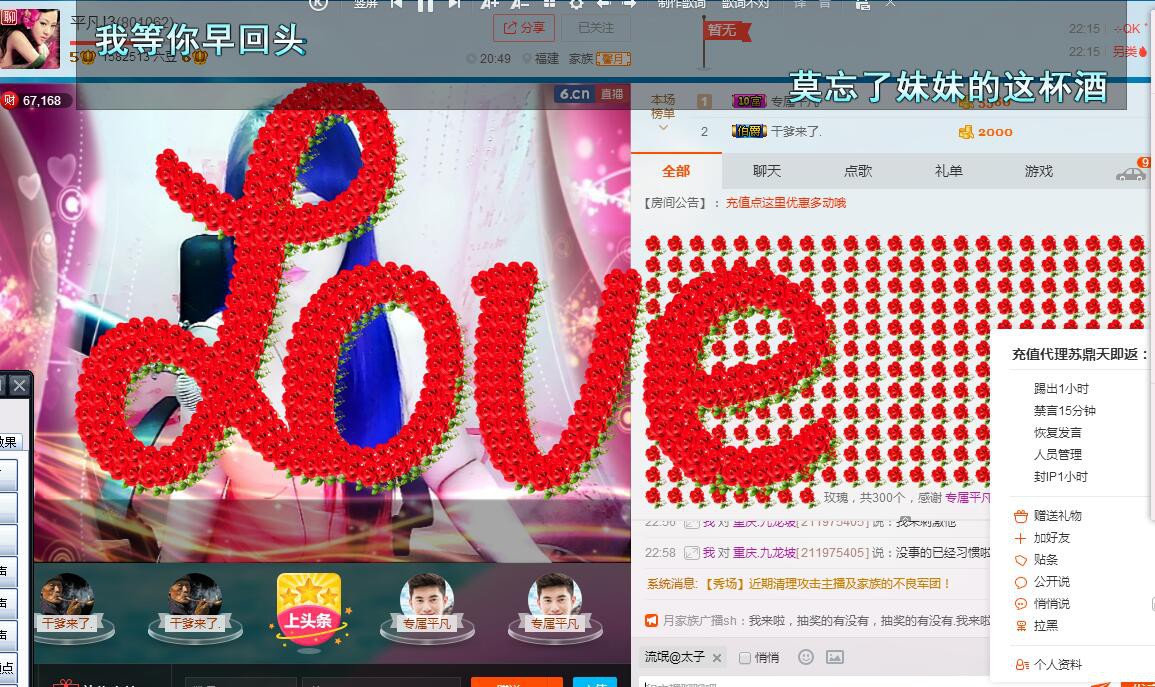Open the 点歌 song request tab

click(858, 171)
